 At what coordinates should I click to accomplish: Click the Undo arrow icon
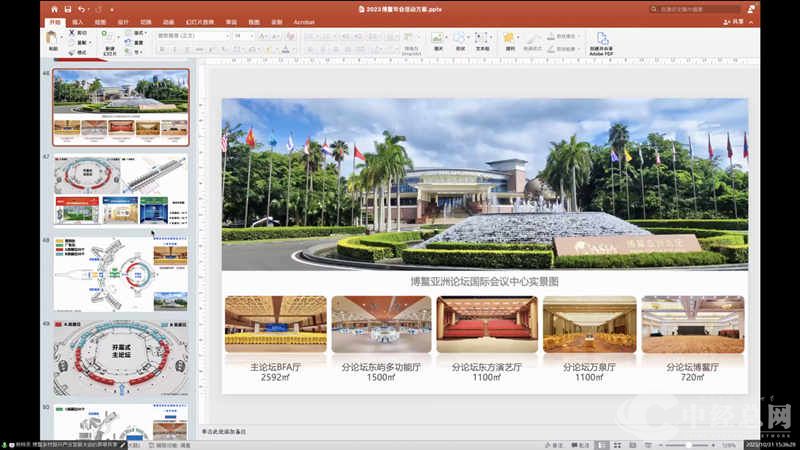(x=81, y=9)
